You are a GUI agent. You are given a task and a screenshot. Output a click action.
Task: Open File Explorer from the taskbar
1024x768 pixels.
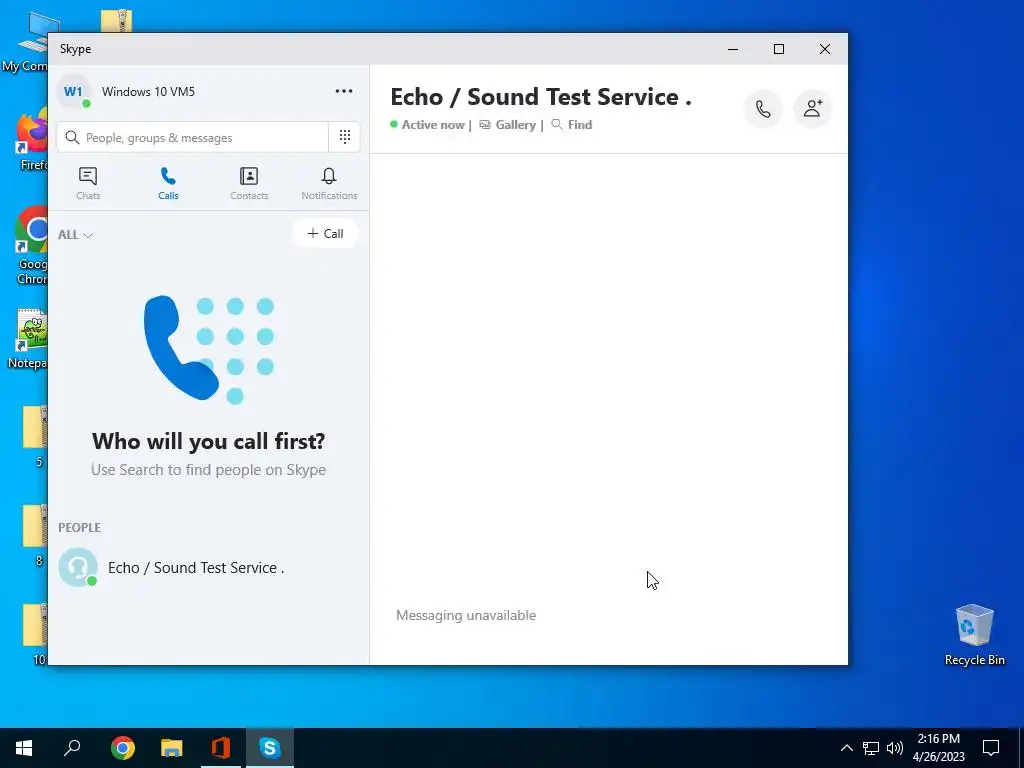tap(172, 748)
